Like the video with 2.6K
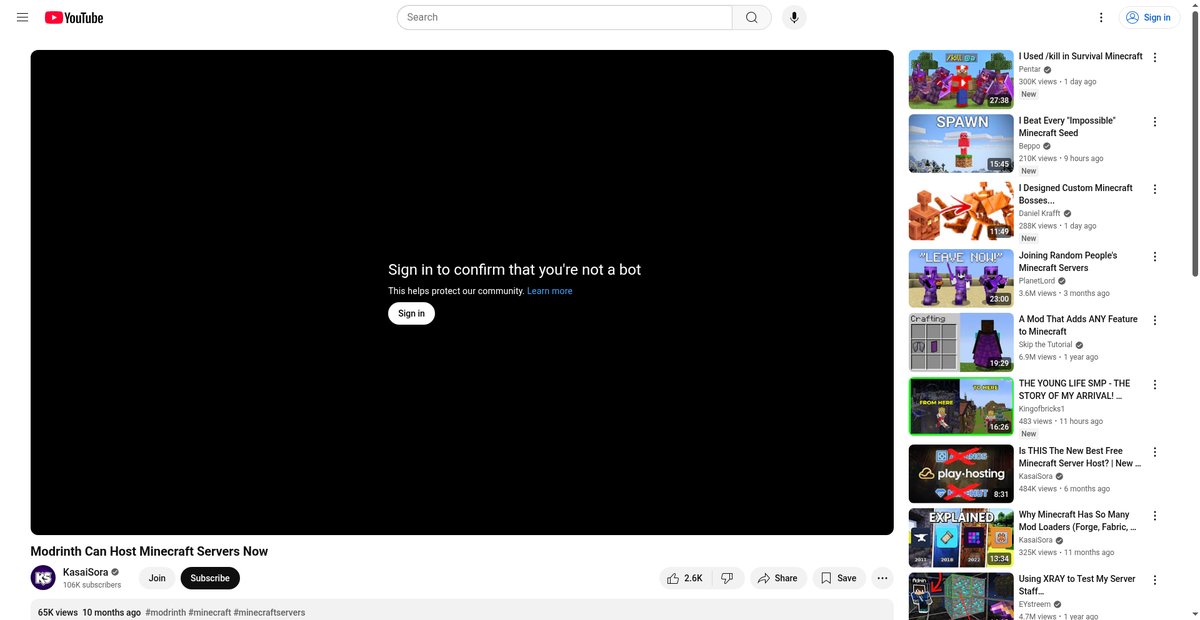Screen dimensions: 1200x620 tap(685, 578)
